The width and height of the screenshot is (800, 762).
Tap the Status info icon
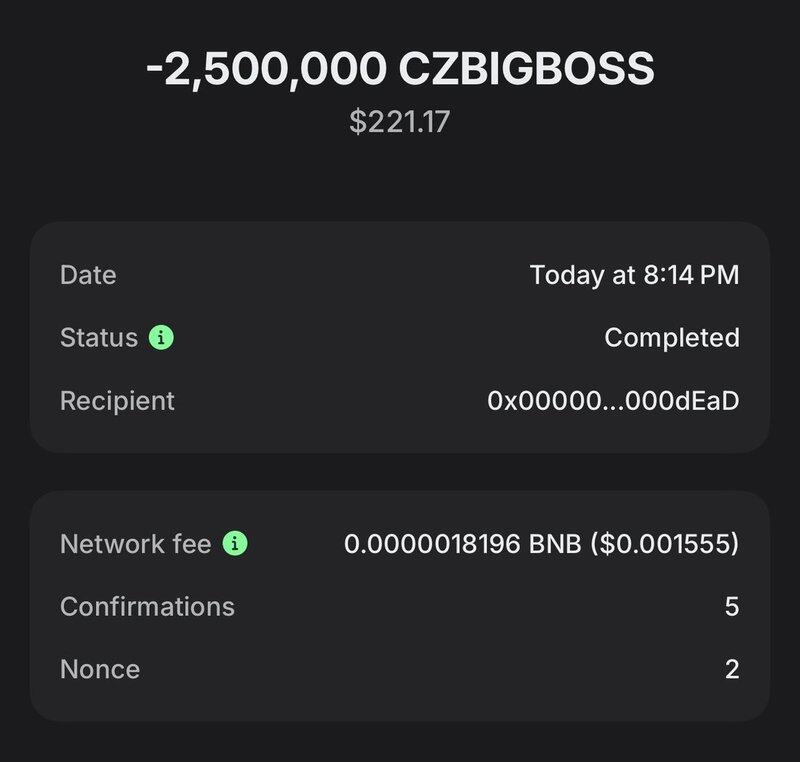pyautogui.click(x=161, y=338)
